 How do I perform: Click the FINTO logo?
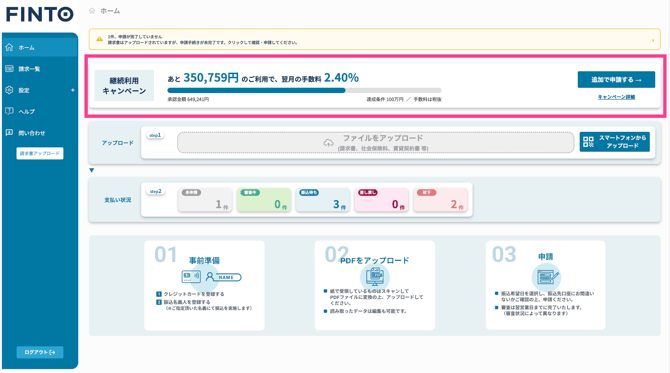[x=40, y=15]
